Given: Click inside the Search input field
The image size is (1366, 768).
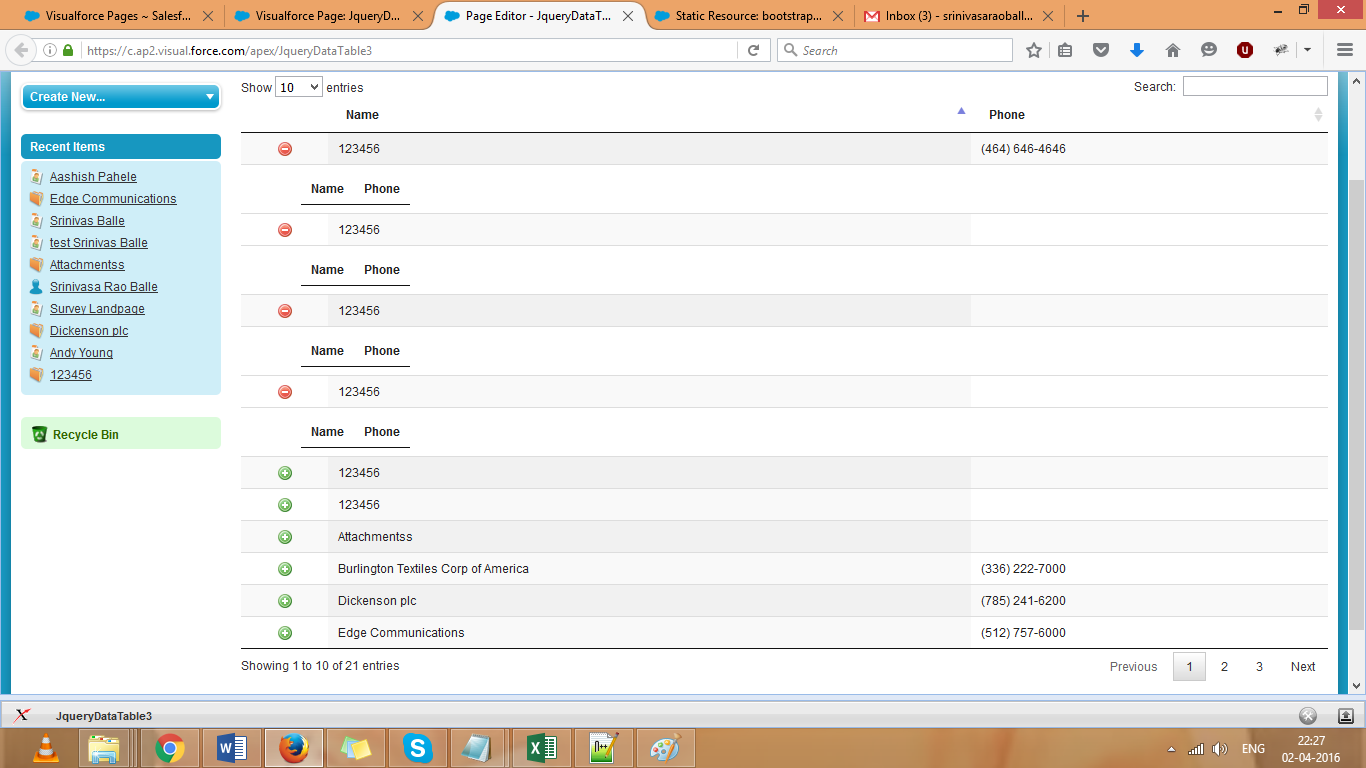Looking at the screenshot, I should [x=1255, y=85].
